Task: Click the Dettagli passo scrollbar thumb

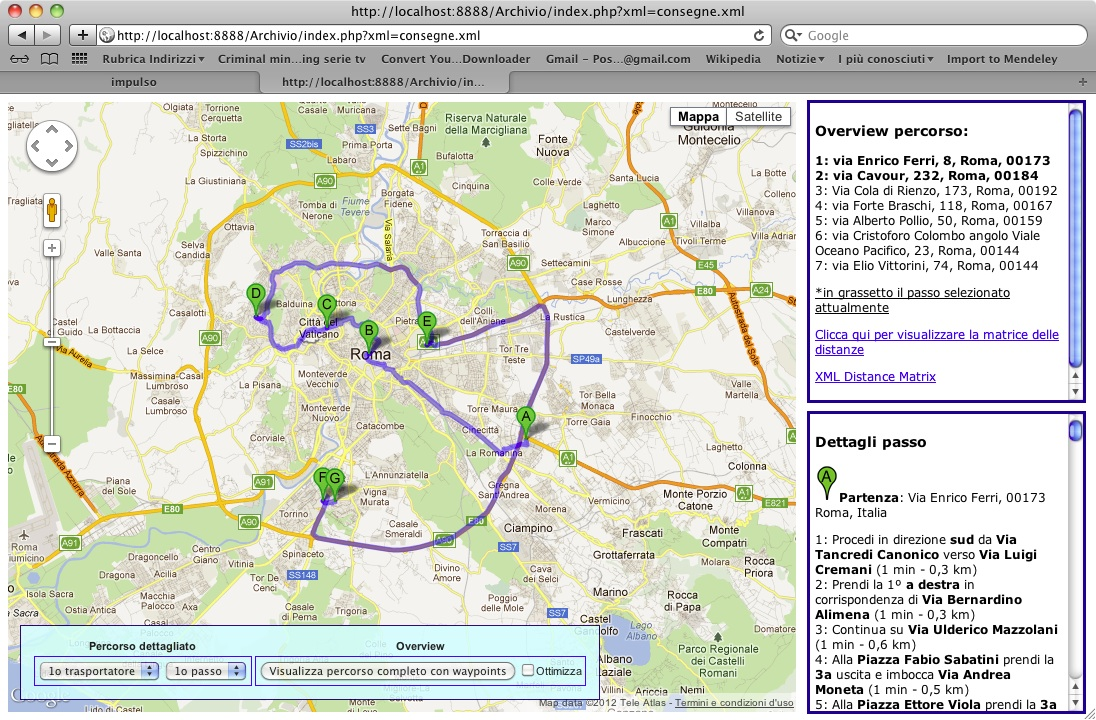Action: click(1076, 429)
